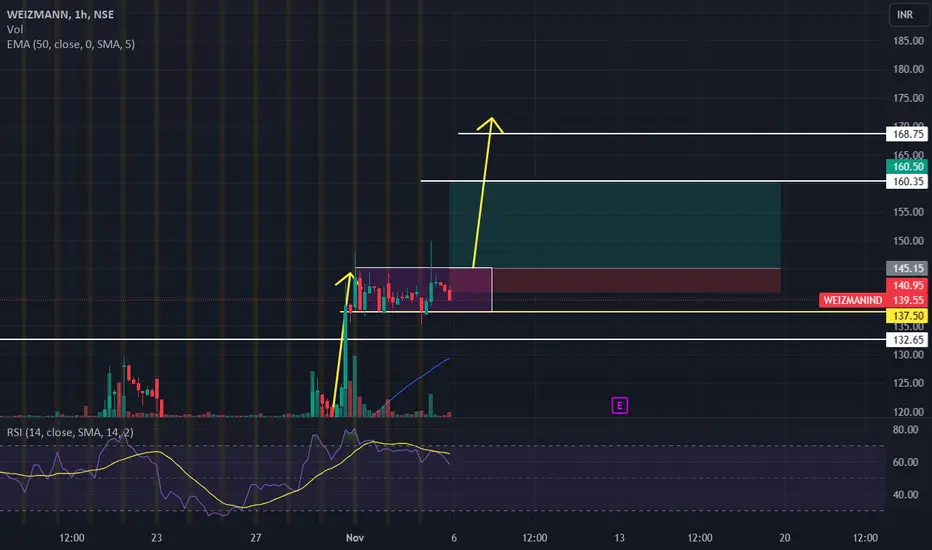Click the purple E earnings marker
Screen dimensions: 932x550
(619, 406)
